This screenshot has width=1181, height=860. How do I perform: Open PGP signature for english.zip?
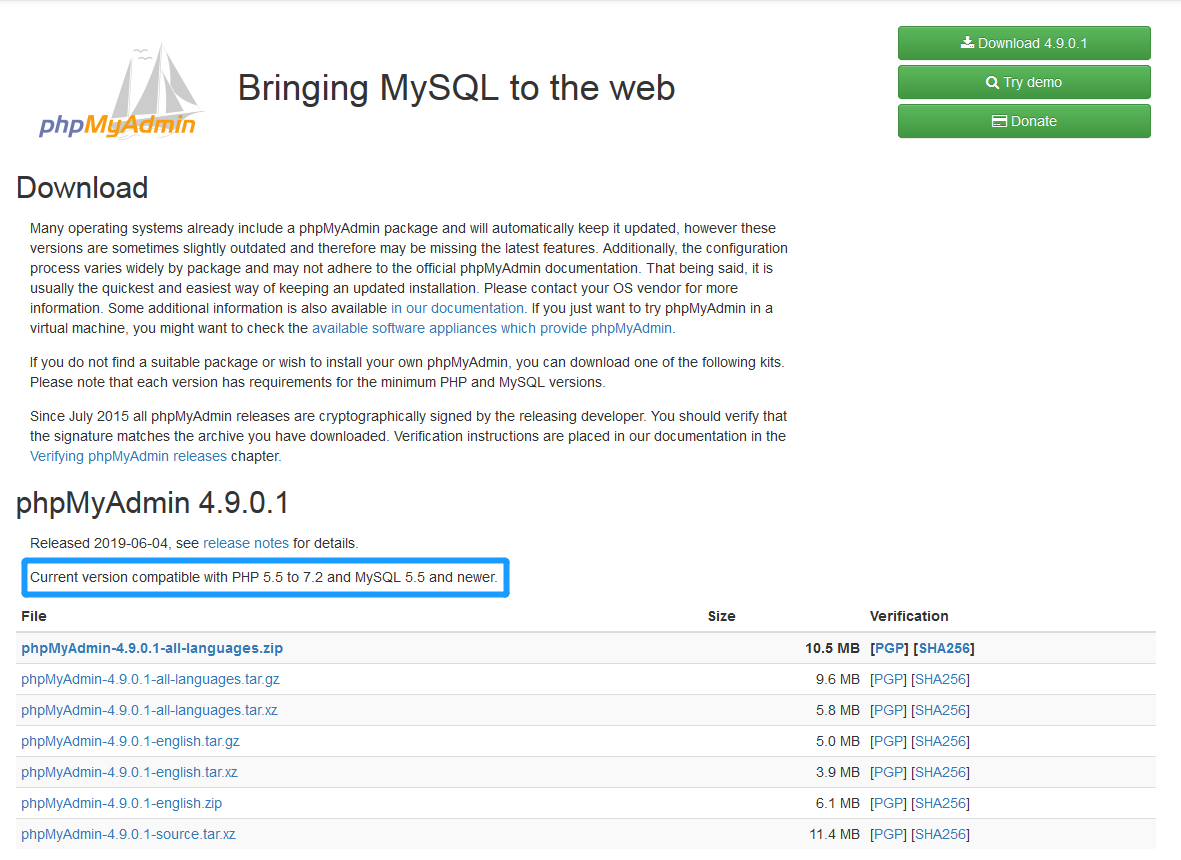888,804
